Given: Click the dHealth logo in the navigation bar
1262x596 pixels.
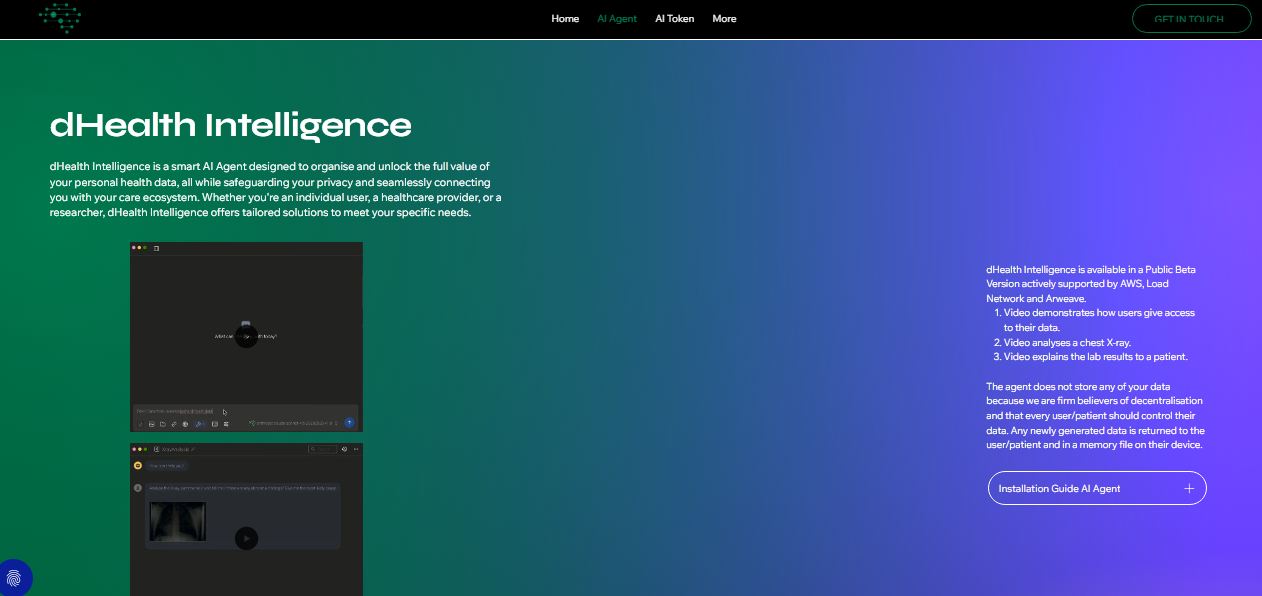Looking at the screenshot, I should coord(60,18).
